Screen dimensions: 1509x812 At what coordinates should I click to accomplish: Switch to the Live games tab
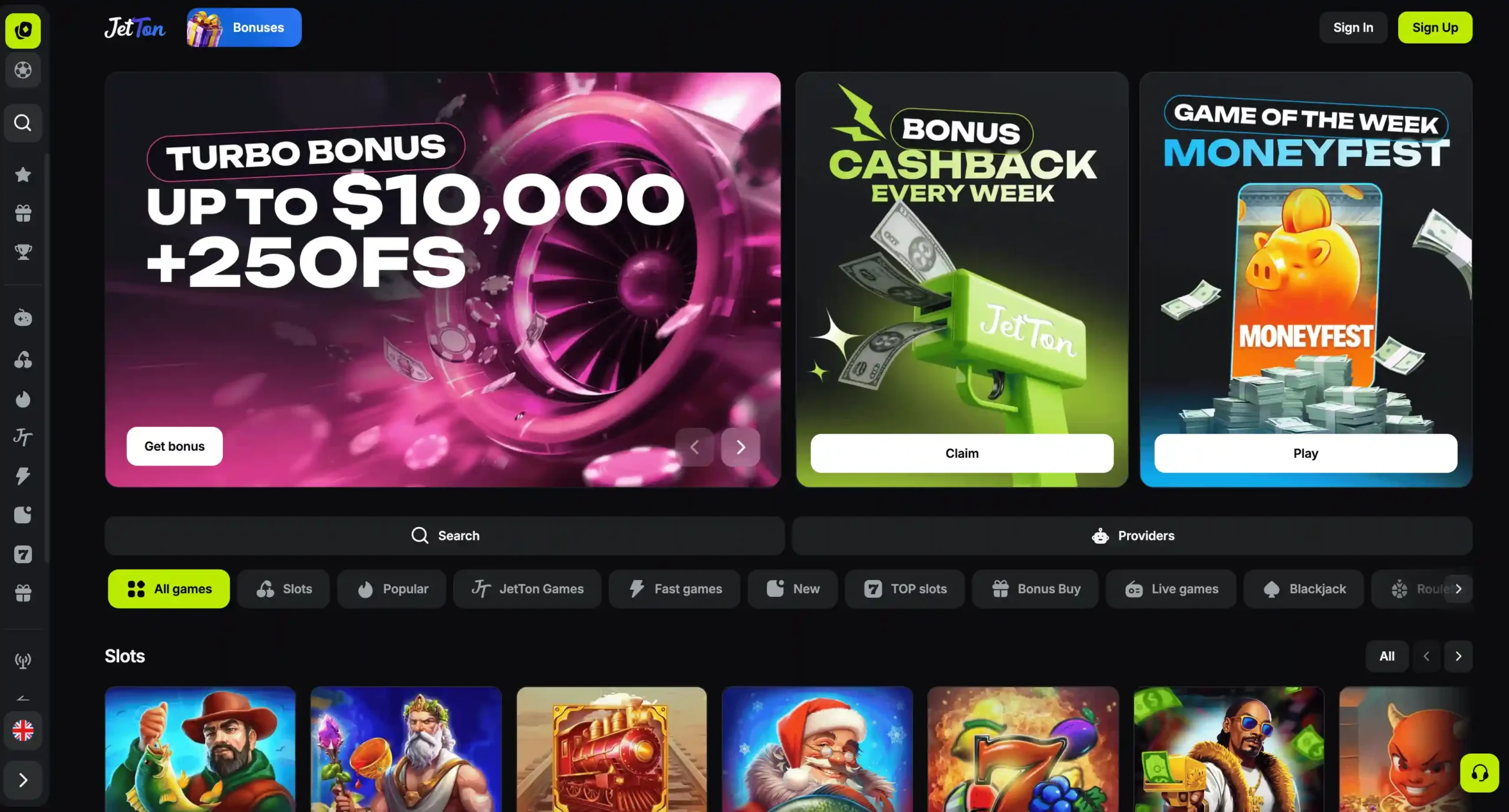point(1171,589)
